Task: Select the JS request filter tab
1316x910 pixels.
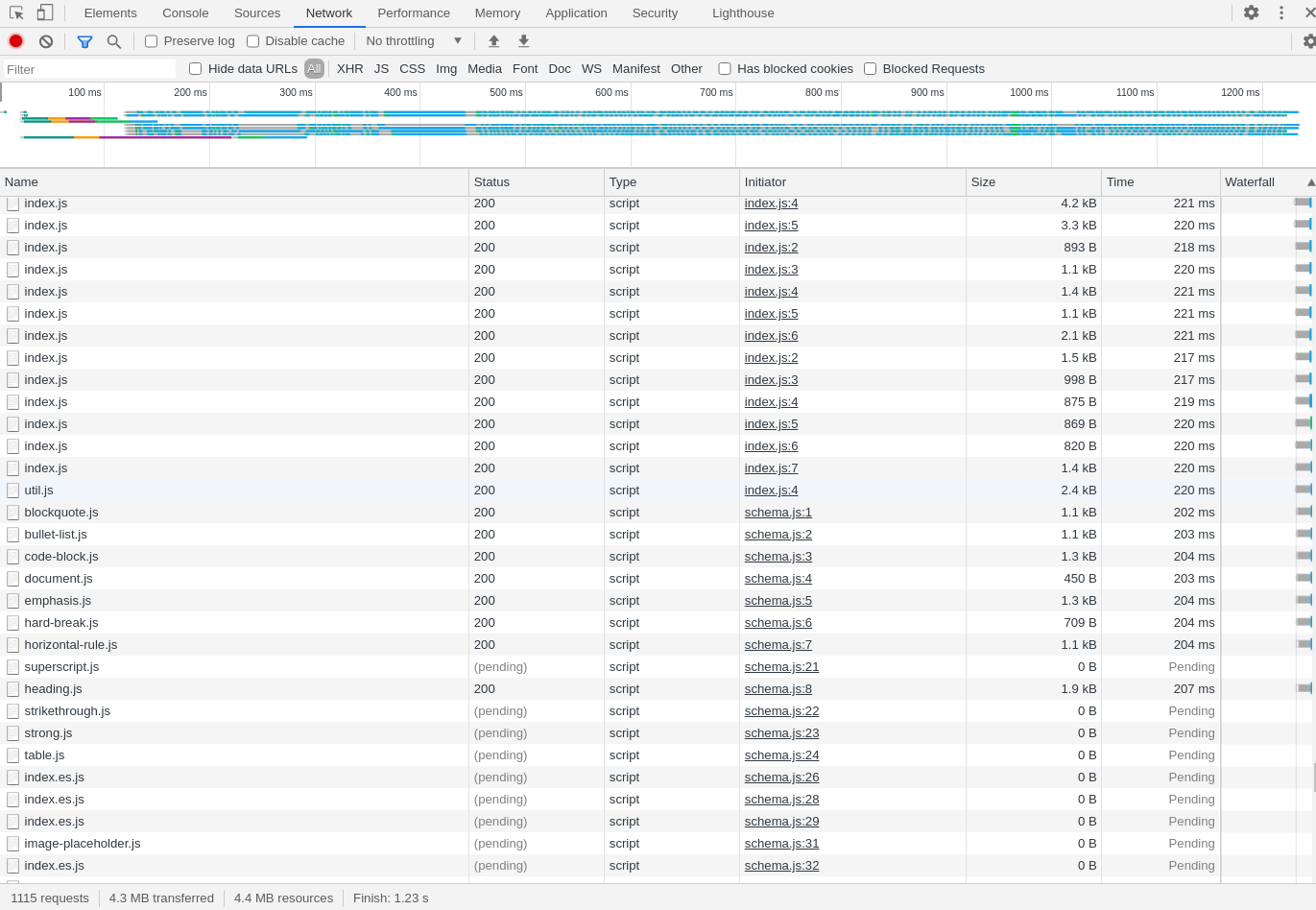Action: click(381, 68)
